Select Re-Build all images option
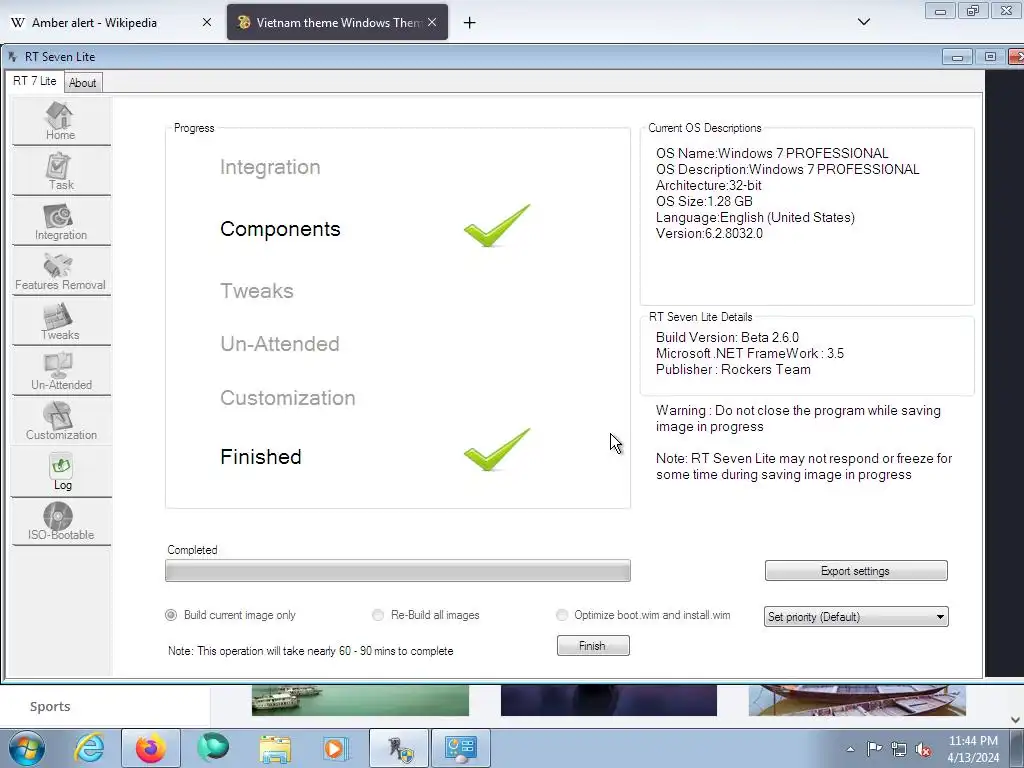This screenshot has width=1024, height=768. [425, 615]
